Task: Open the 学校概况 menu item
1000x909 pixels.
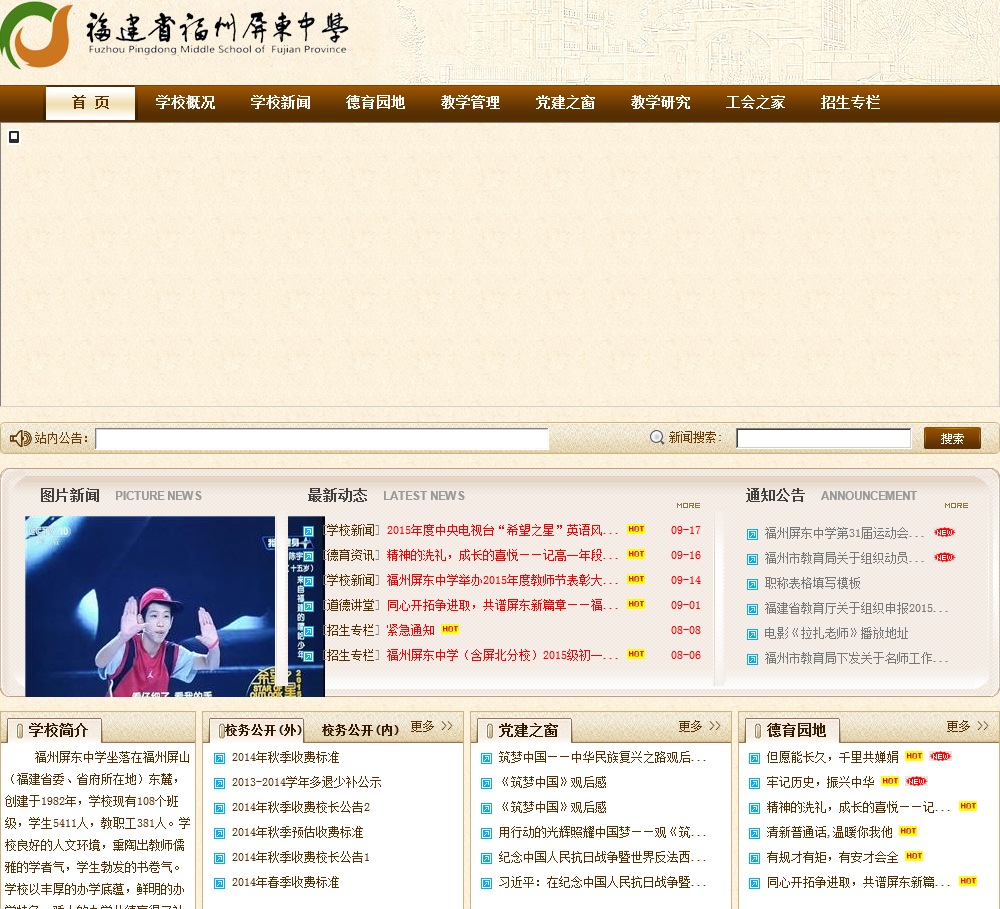Action: click(x=185, y=103)
